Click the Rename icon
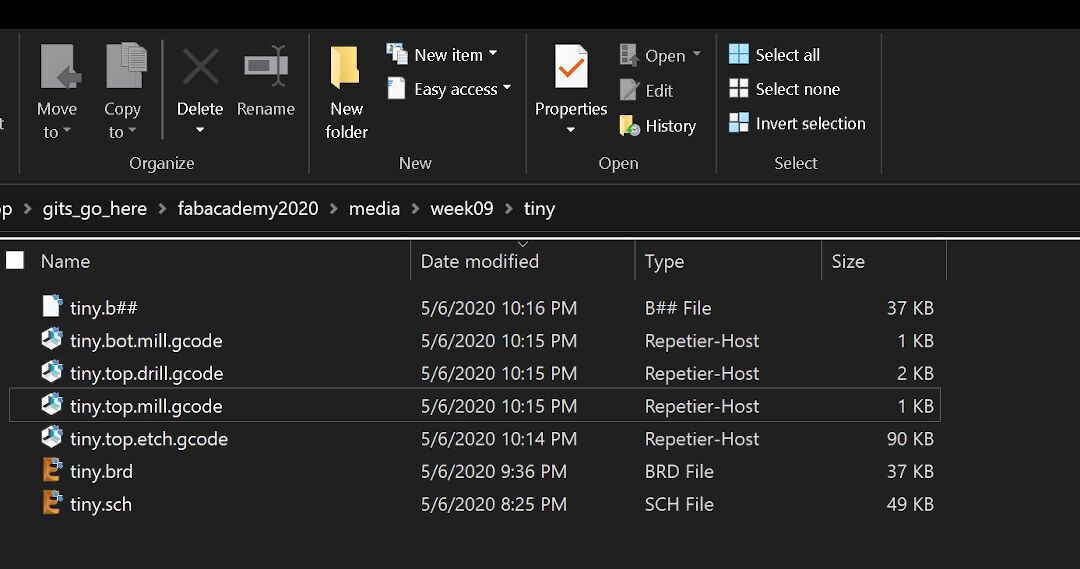The height and width of the screenshot is (569, 1080). [266, 68]
